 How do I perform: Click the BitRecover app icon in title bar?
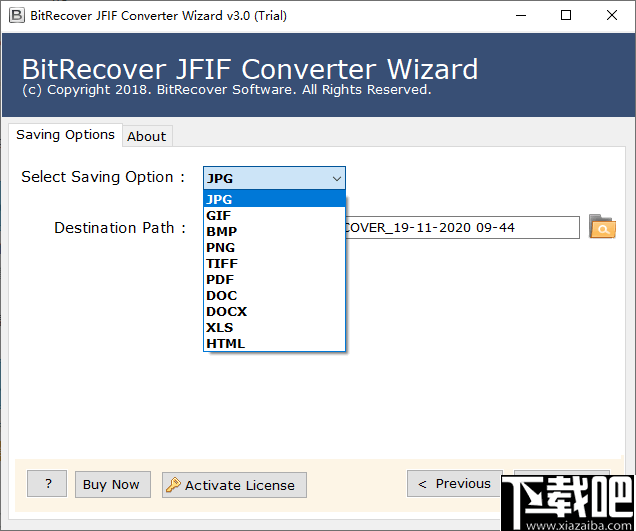[16, 15]
